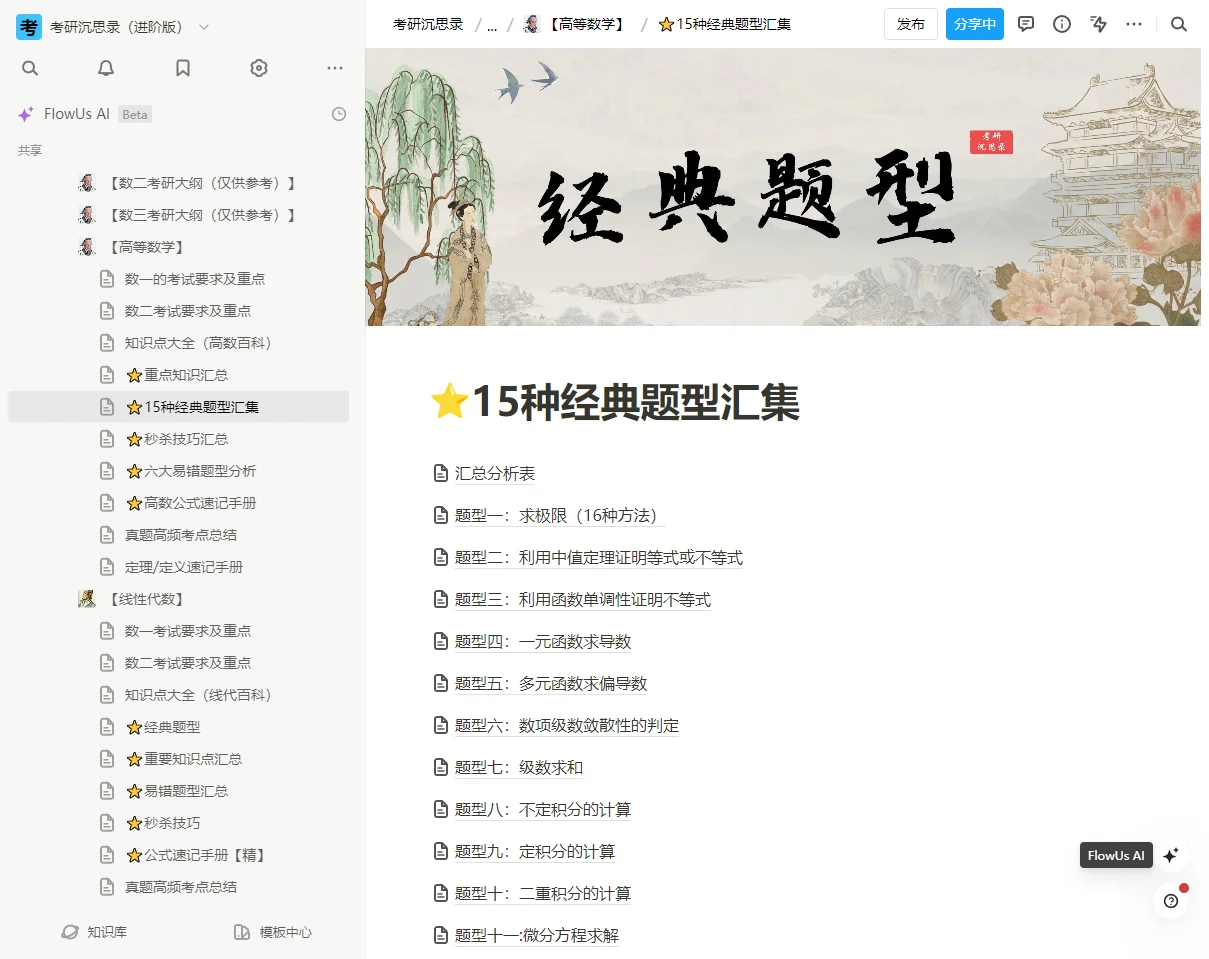This screenshot has width=1209, height=959.
Task: Open search icon in top bar
Action: coord(1179,24)
